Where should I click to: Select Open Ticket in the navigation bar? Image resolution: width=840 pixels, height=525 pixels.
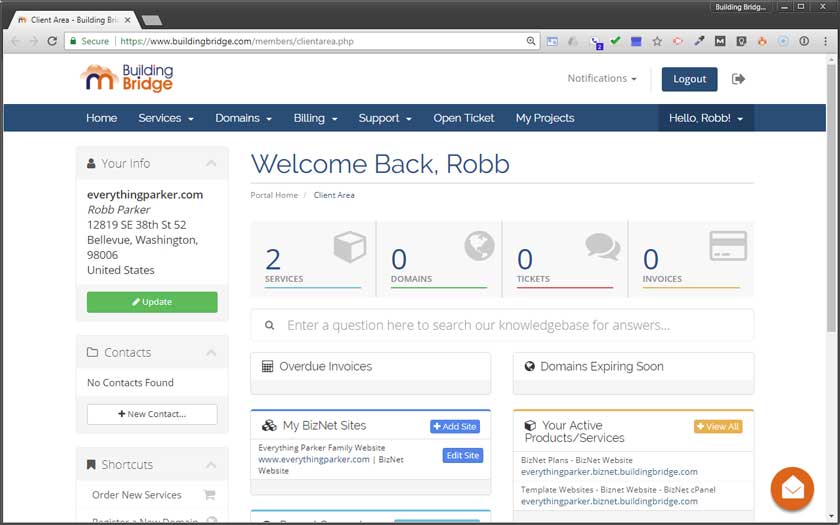coord(463,118)
